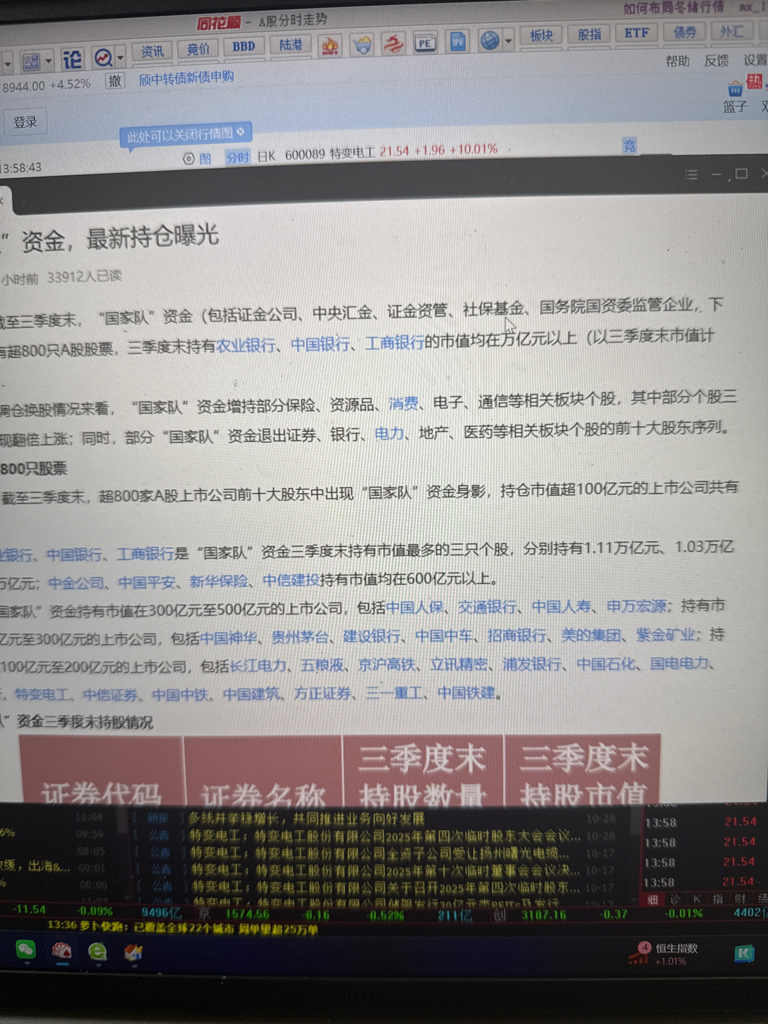
Task: Click the blue document report icon
Action: coord(457,42)
